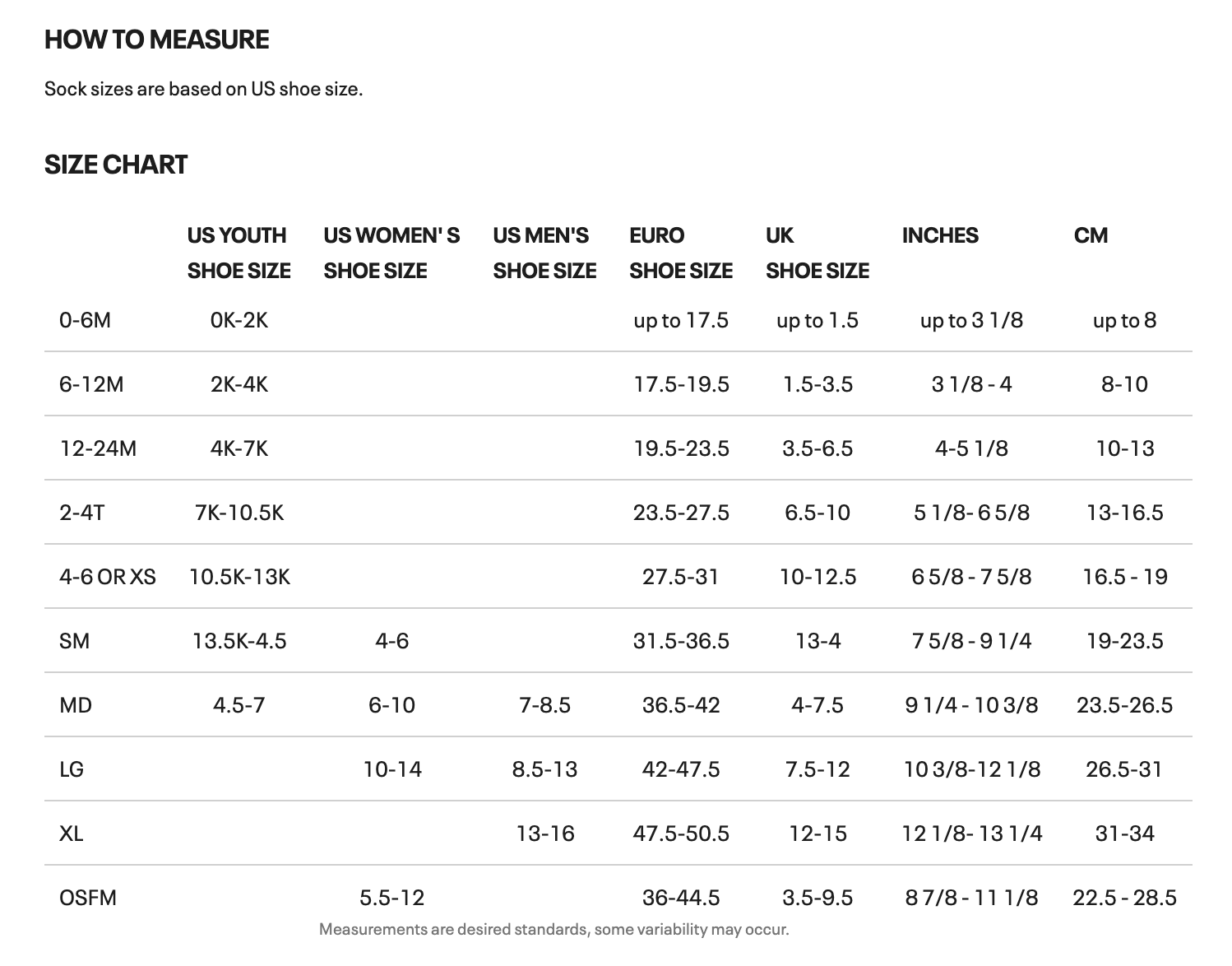1232x966 pixels.
Task: Select the CM column header
Action: [x=1091, y=235]
